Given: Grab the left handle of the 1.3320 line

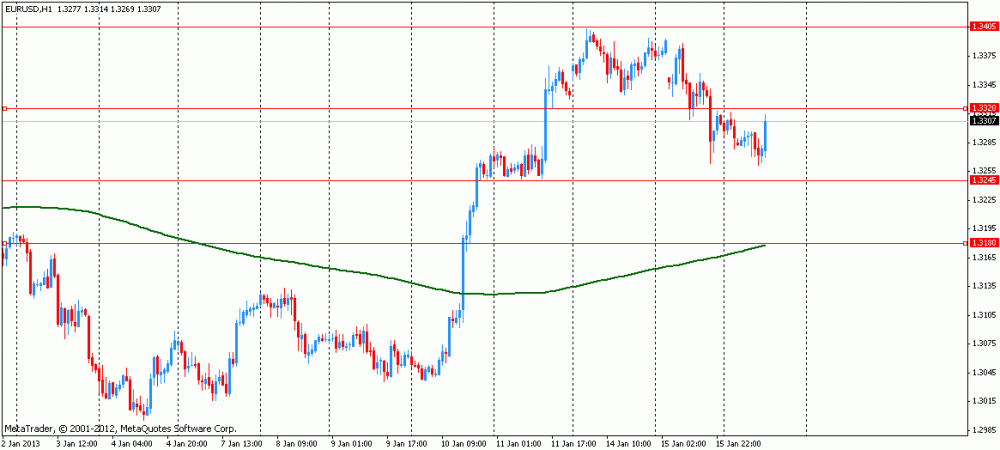Looking at the screenshot, I should pyautogui.click(x=4, y=108).
